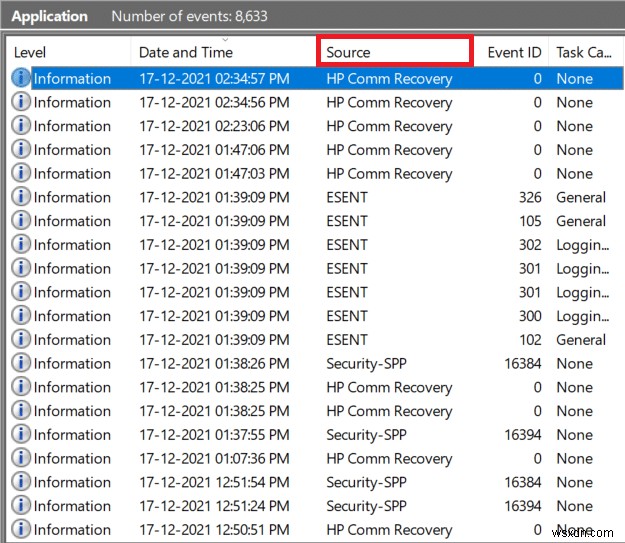
Task: Click info icon of ESENT event 105
Action: pyautogui.click(x=21, y=220)
